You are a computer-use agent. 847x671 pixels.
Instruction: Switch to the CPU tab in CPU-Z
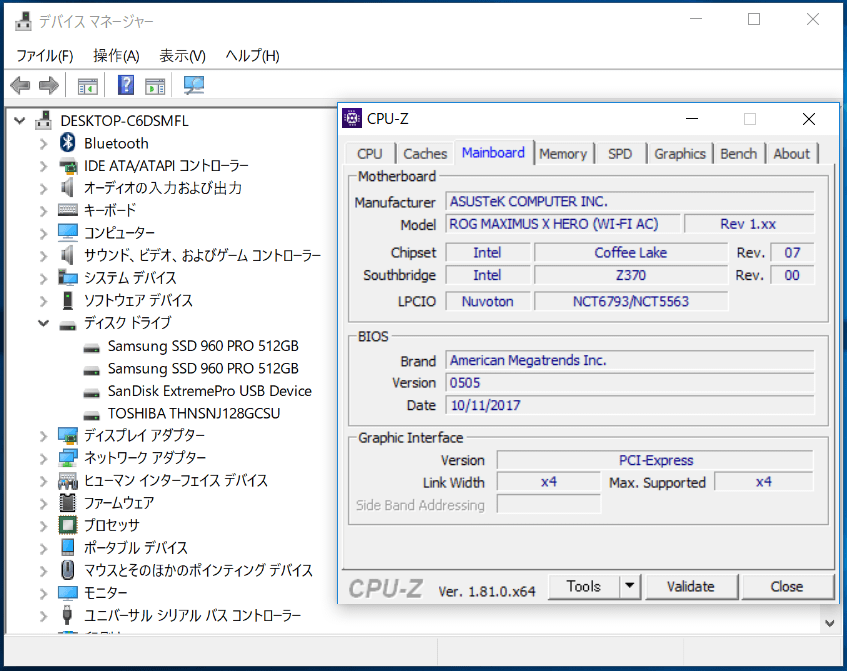tap(369, 153)
